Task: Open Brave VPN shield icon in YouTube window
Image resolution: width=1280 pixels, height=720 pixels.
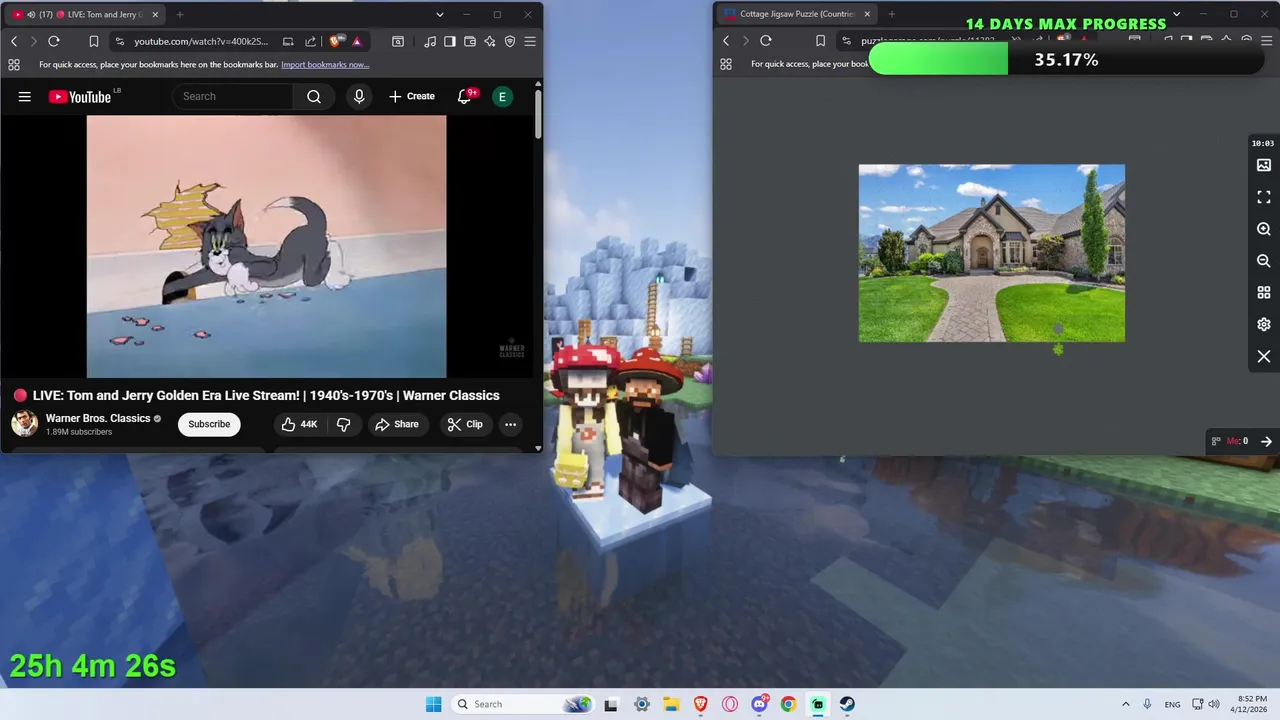Action: point(510,41)
